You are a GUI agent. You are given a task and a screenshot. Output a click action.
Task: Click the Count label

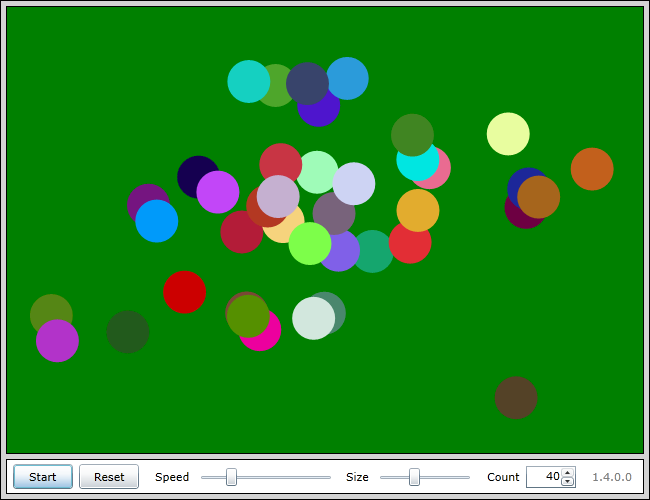[x=503, y=477]
